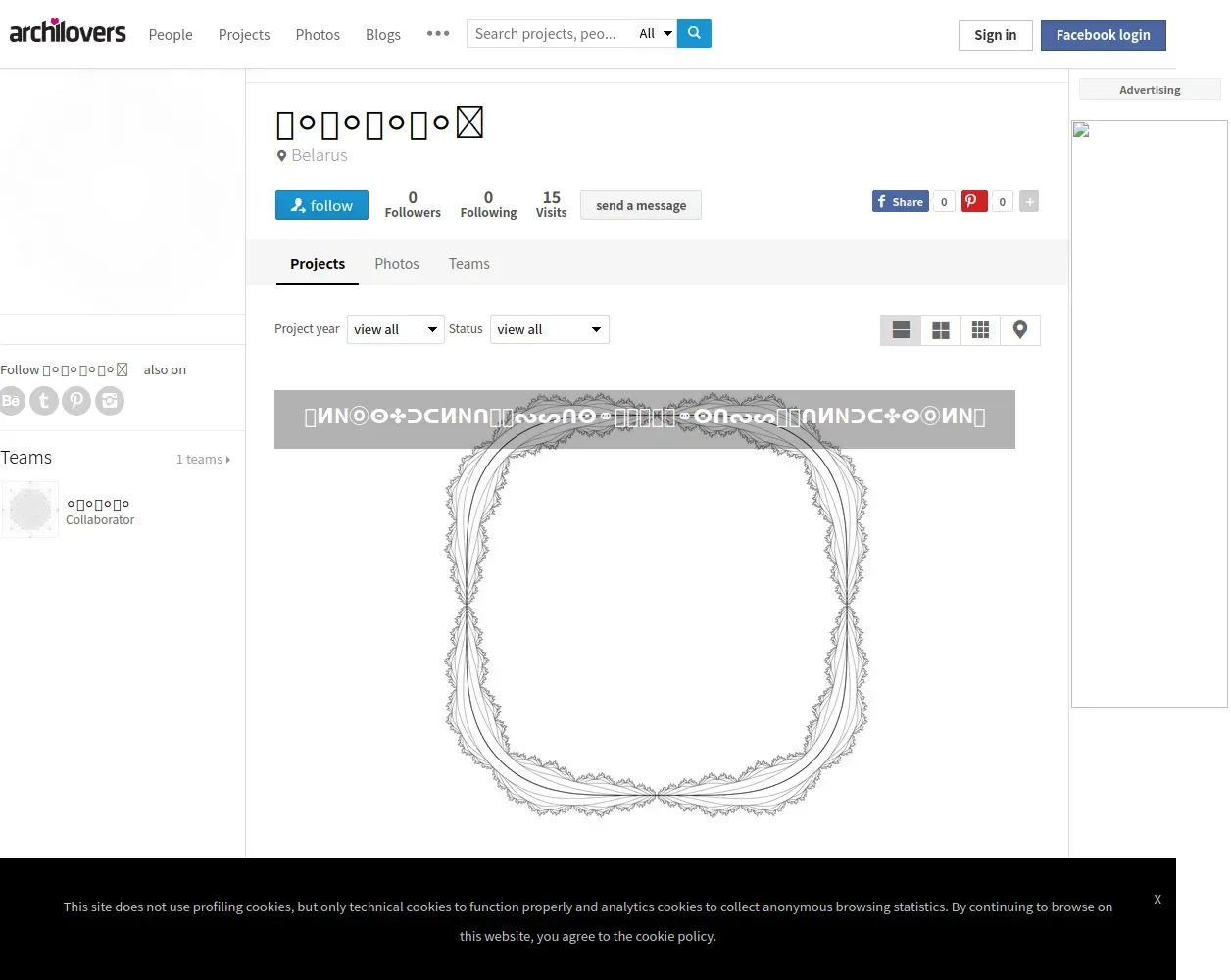Open the Photos navigation item in header
This screenshot has height=980, width=1231.
tap(318, 34)
